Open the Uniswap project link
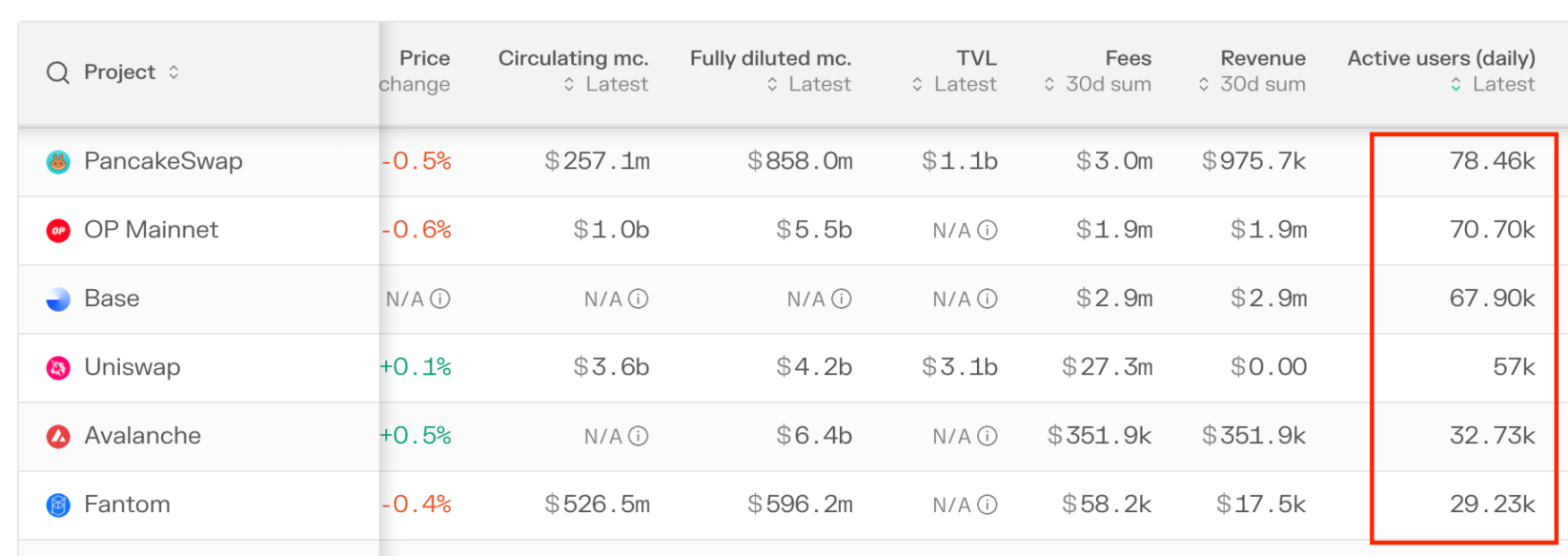This screenshot has height=556, width=1568. [132, 367]
